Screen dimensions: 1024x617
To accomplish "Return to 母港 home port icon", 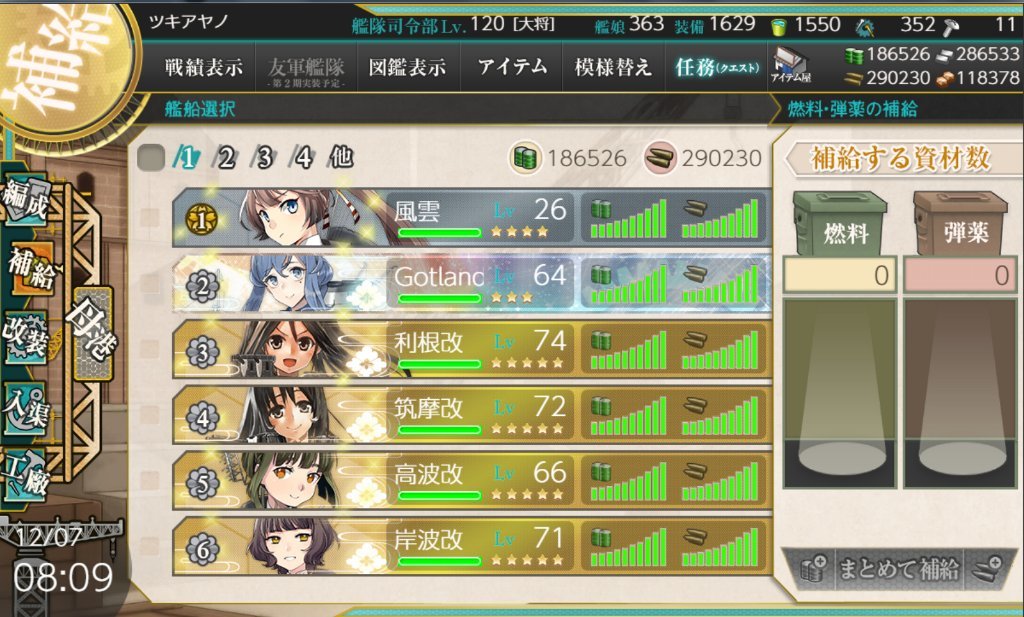I will pyautogui.click(x=93, y=333).
